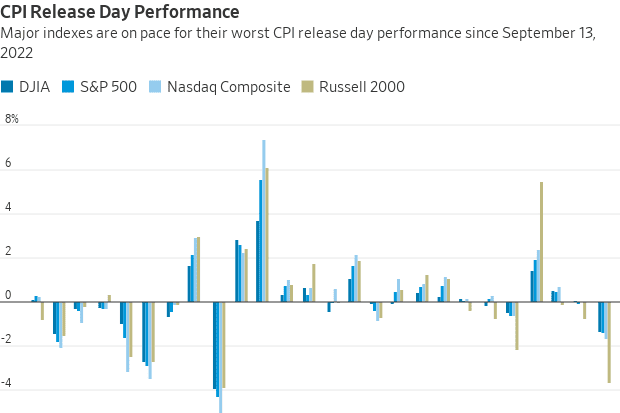Screen dimensions: 620x413
Task: Click the 8% y-axis label
Action: tap(12, 119)
